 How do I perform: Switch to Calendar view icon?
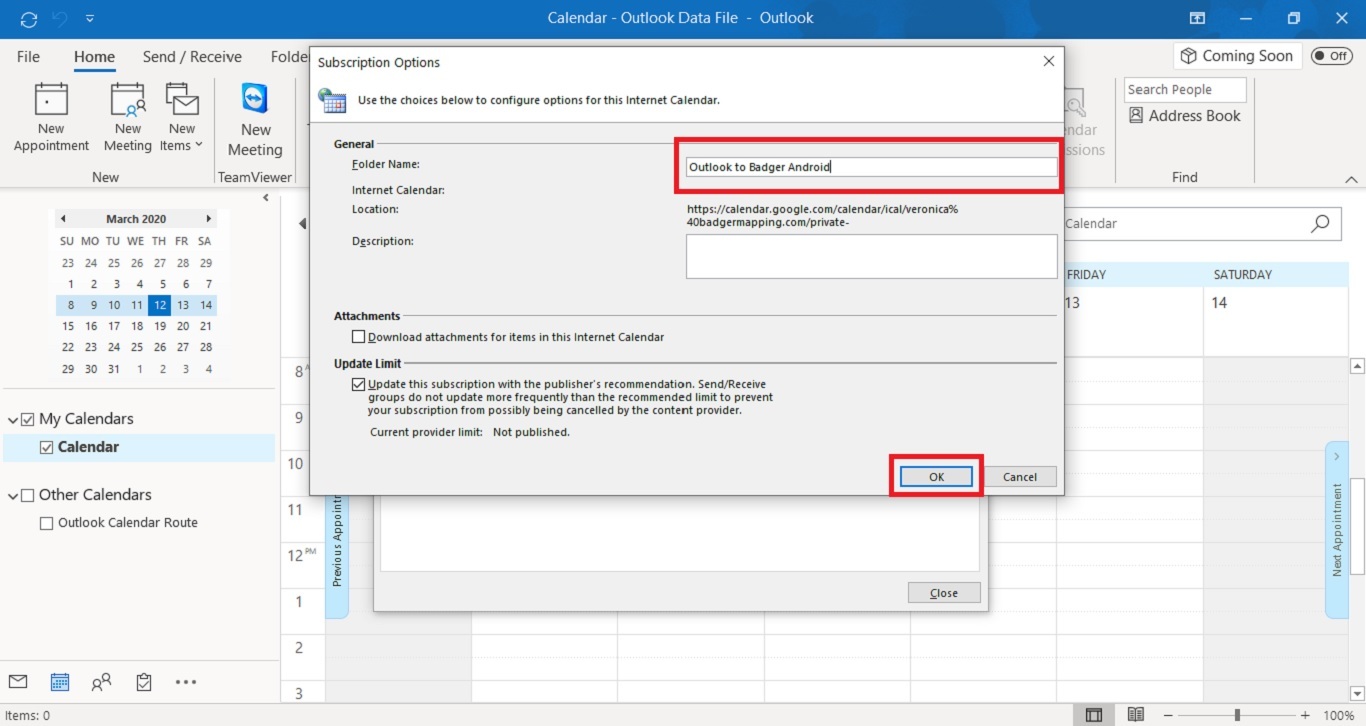(x=60, y=682)
